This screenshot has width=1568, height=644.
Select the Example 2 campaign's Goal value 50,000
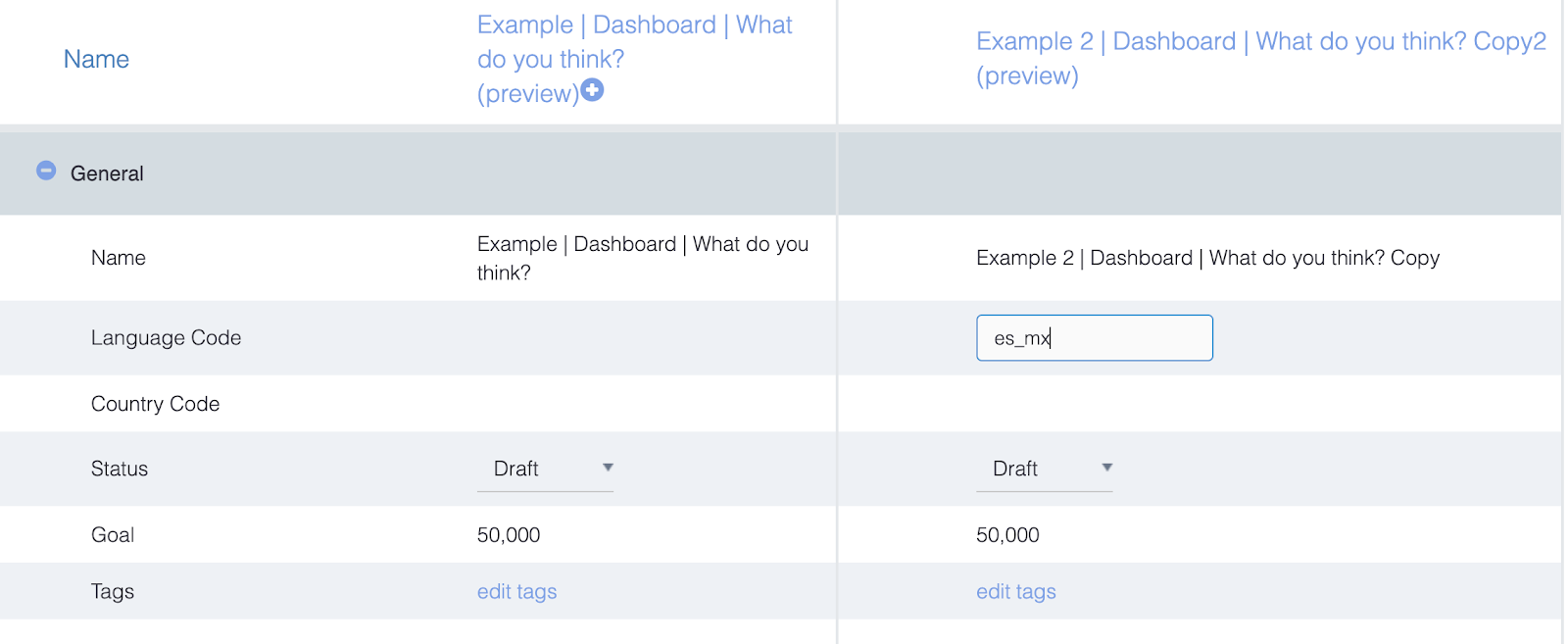(x=1007, y=535)
